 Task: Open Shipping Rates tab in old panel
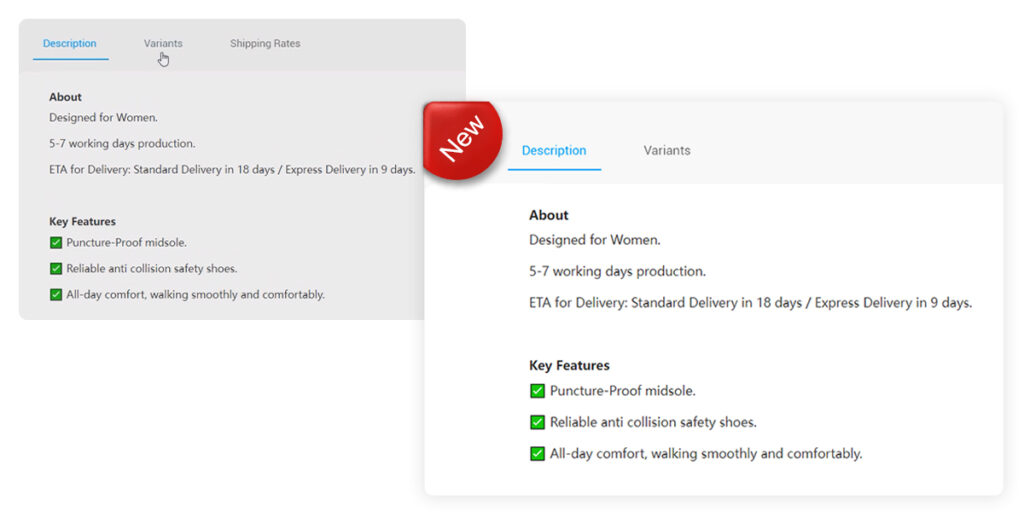coord(265,44)
